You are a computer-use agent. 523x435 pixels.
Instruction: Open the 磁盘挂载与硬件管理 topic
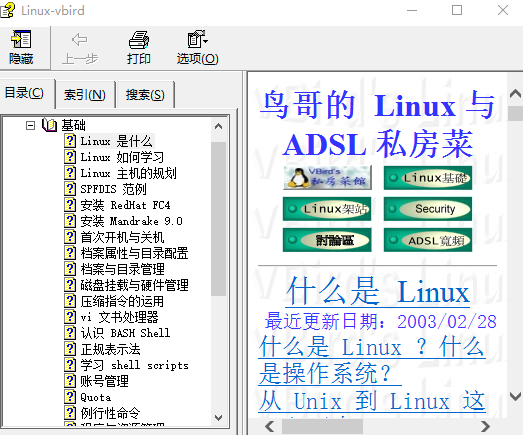[134, 285]
